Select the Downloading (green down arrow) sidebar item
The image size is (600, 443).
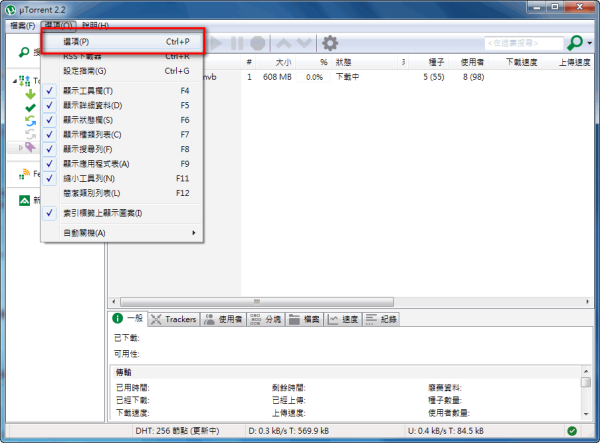30,94
